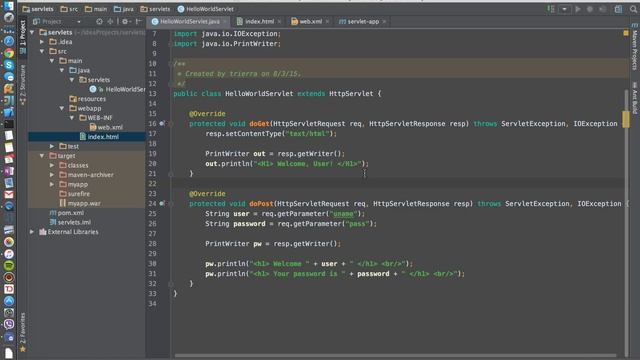Expand External Libraries node
Screen dimensions: 640x360
click(x=32, y=232)
